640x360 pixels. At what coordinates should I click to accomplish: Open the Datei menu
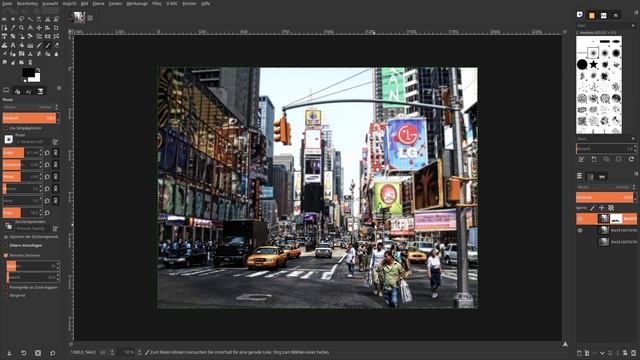[7, 3]
